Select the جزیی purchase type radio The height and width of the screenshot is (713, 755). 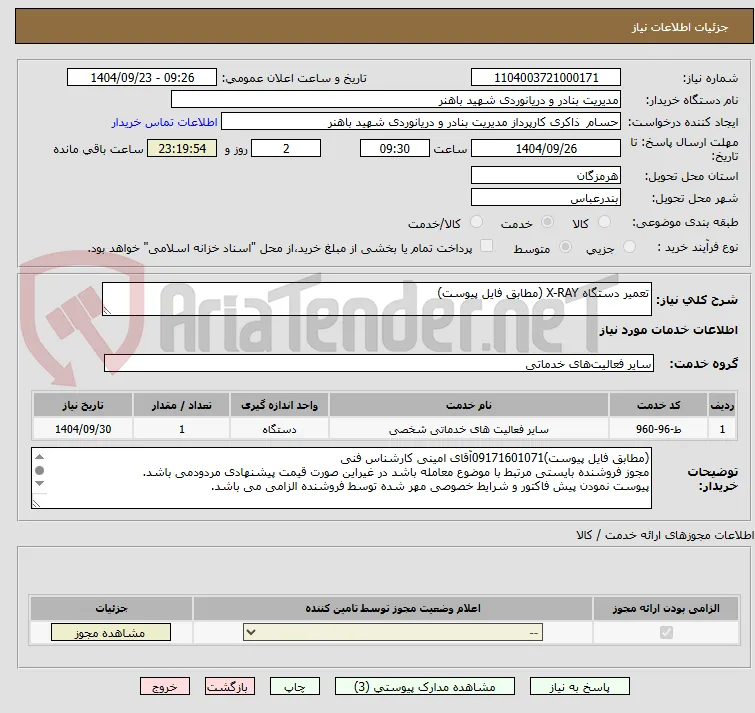point(629,247)
